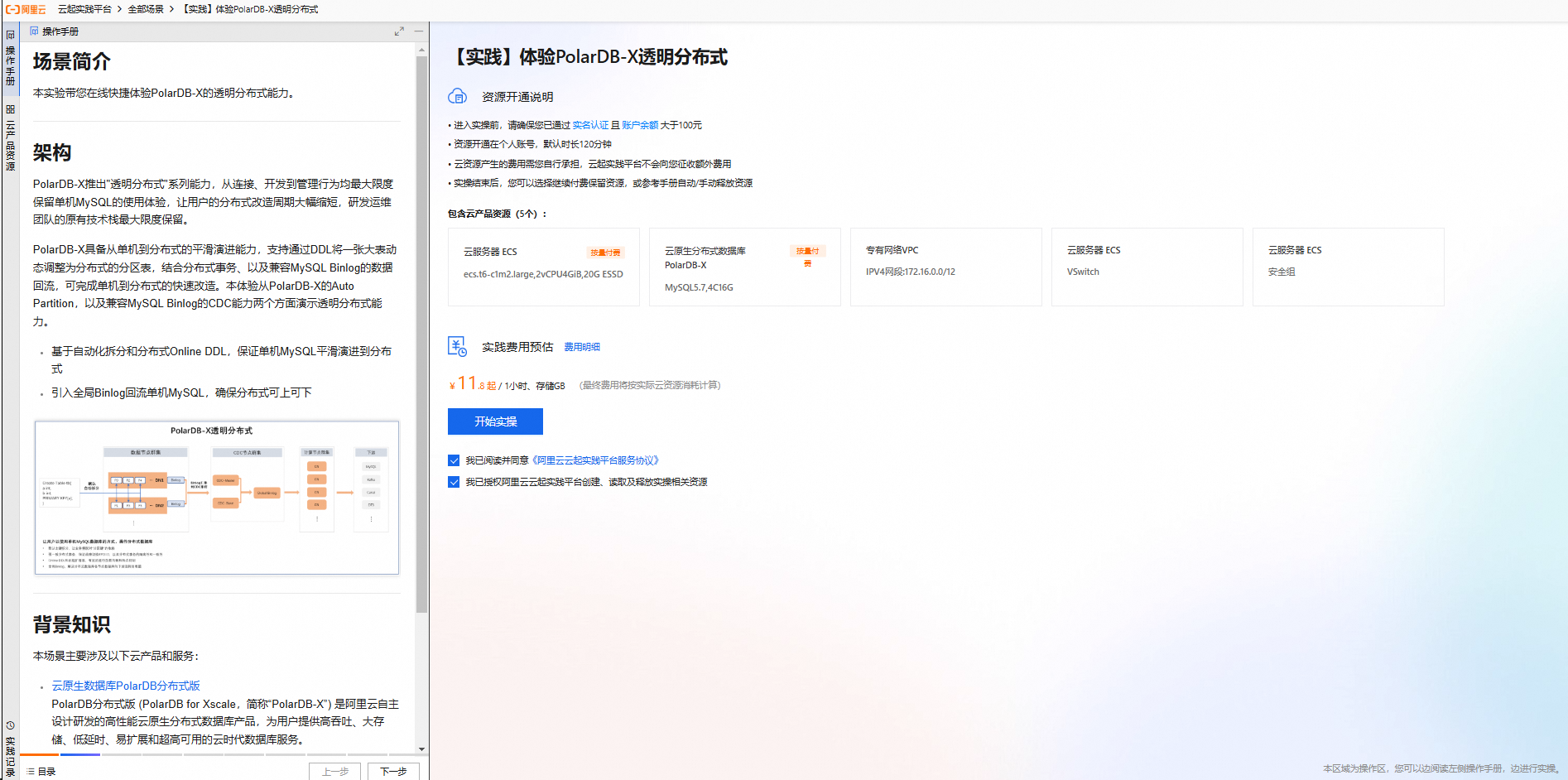
Task: Go to 云起实践平台 breadcrumb
Action: point(84,9)
